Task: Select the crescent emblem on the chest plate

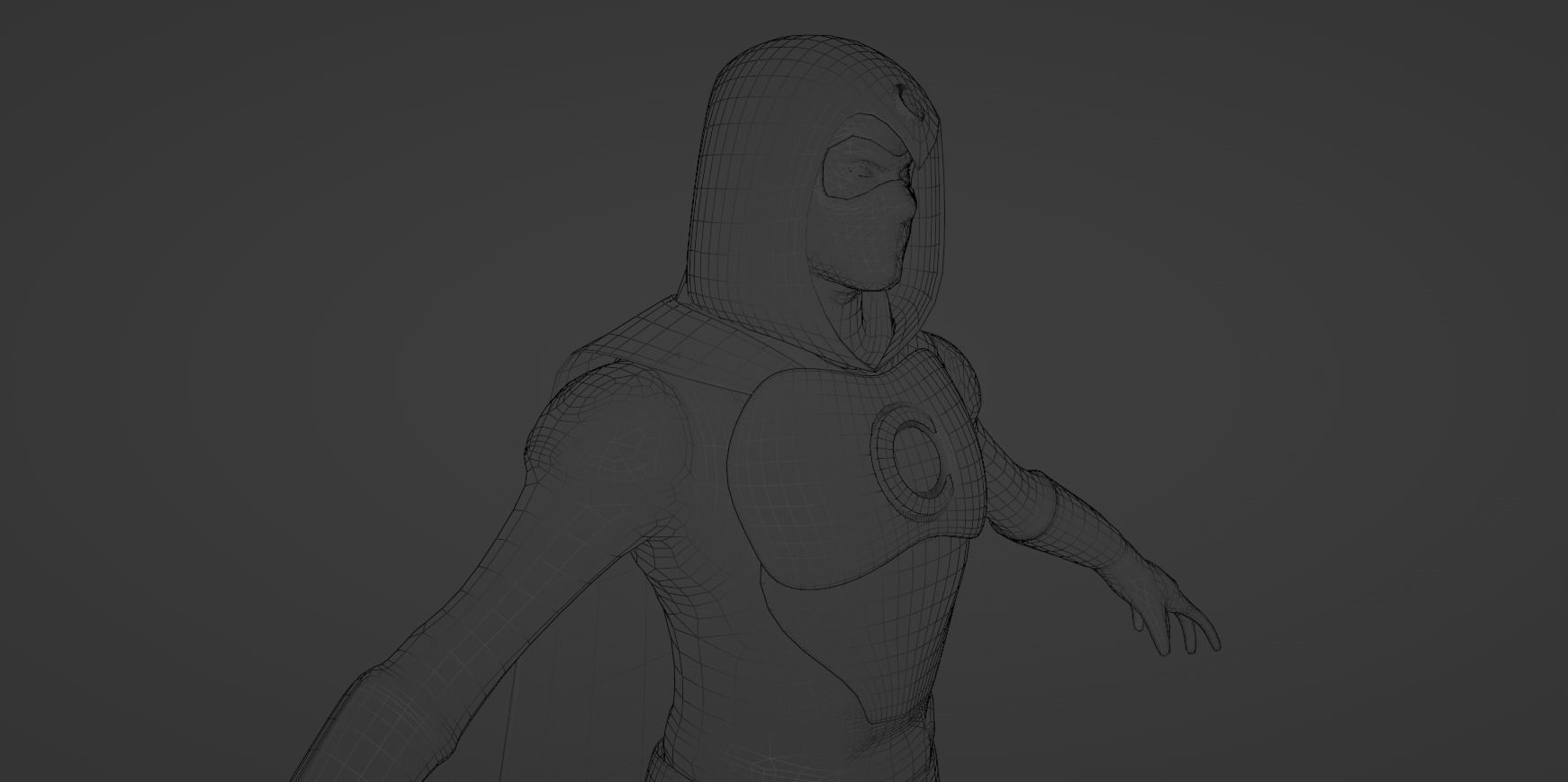Action: pyautogui.click(x=911, y=463)
